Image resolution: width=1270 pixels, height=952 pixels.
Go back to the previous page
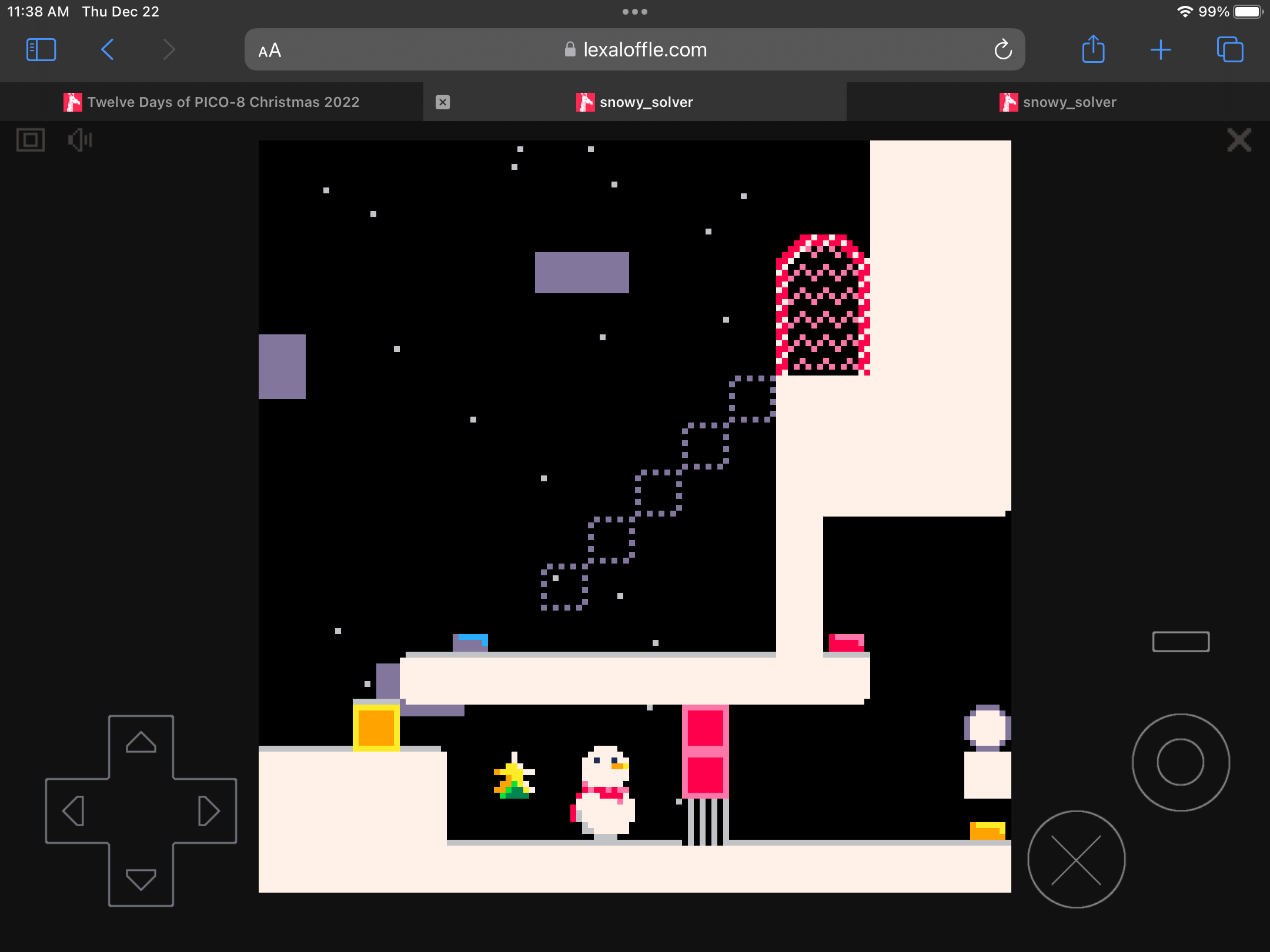click(107, 50)
